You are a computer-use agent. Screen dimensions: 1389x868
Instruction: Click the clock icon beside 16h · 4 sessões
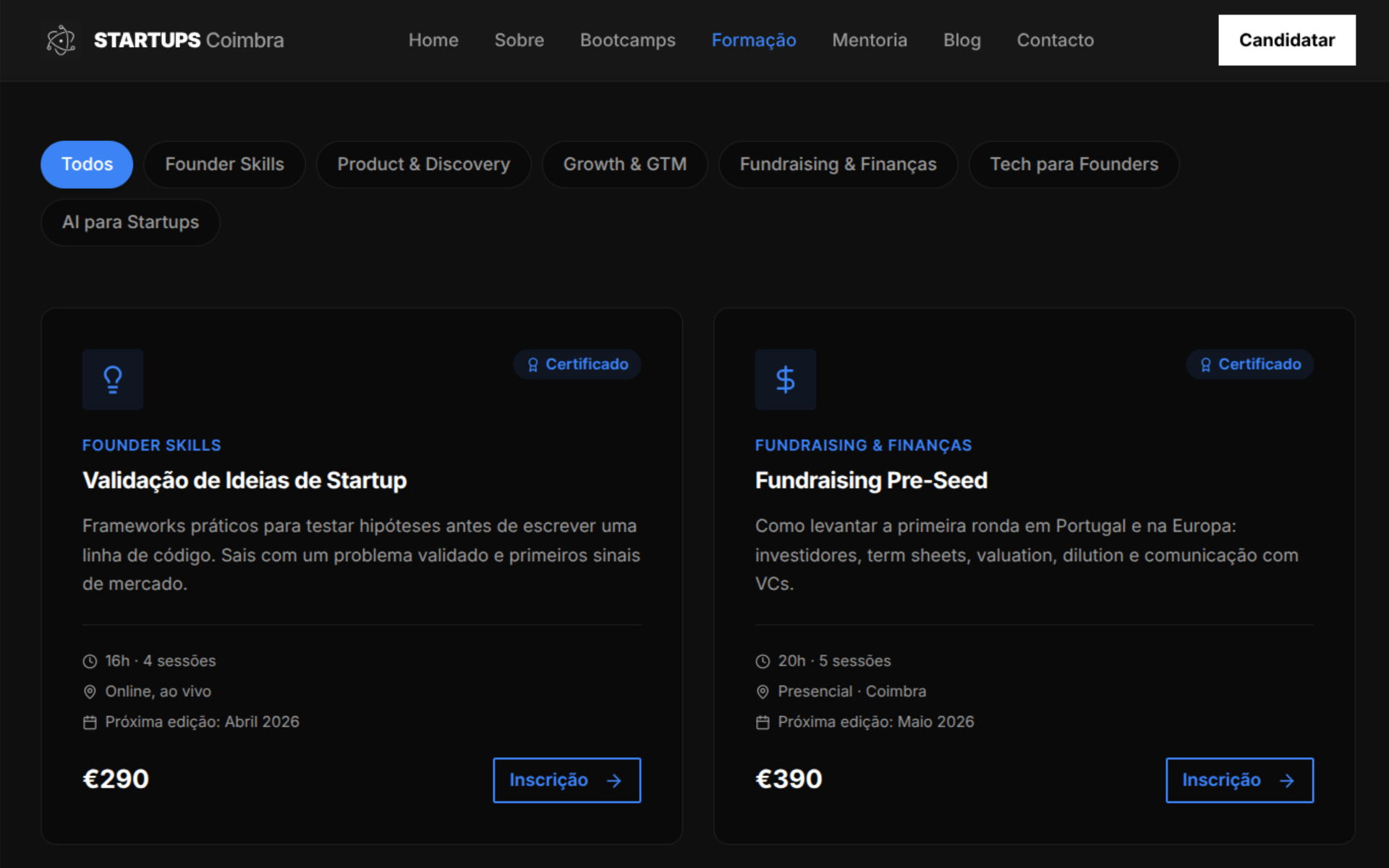pyautogui.click(x=90, y=661)
